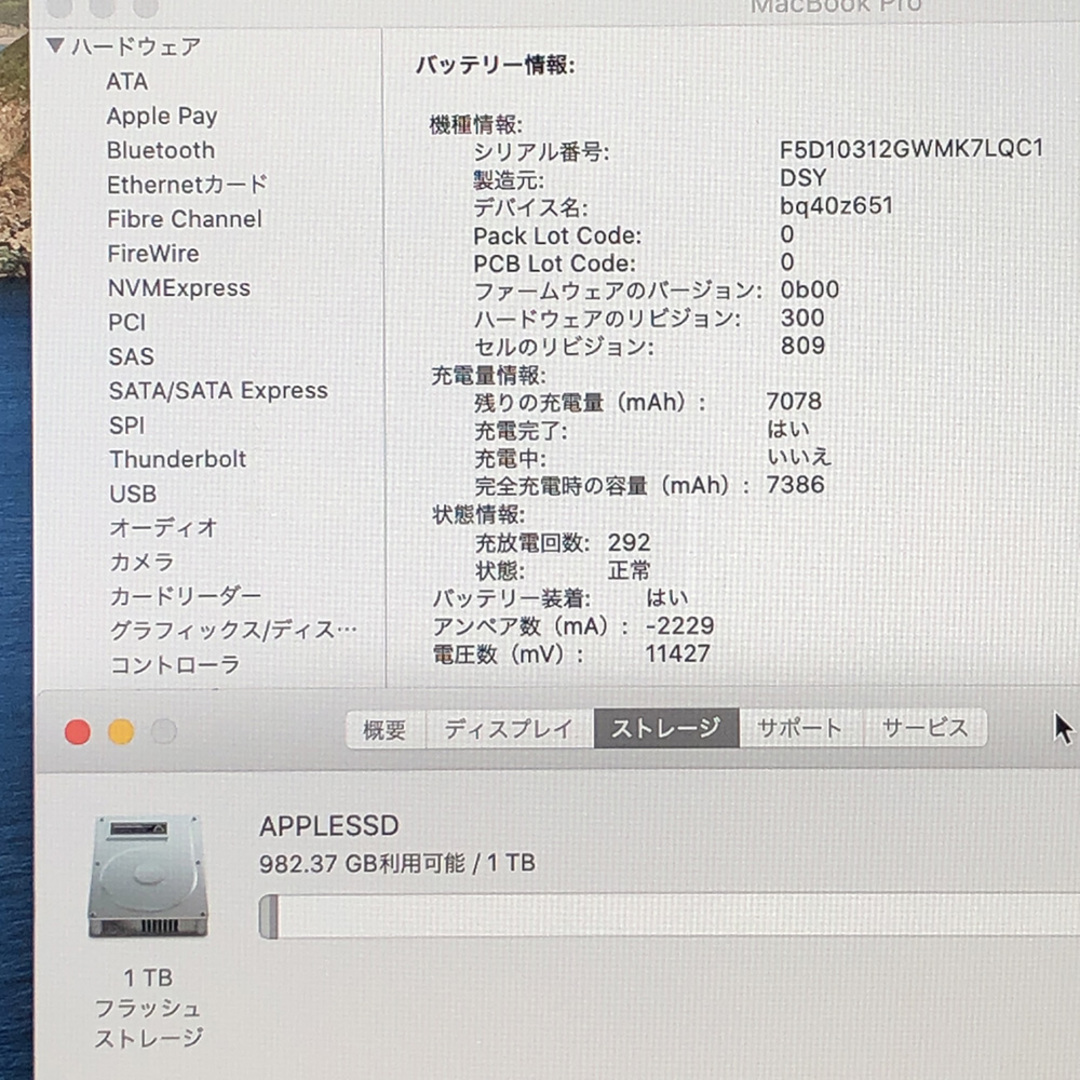
Task: Click the APPLESSD drive name
Action: point(329,826)
